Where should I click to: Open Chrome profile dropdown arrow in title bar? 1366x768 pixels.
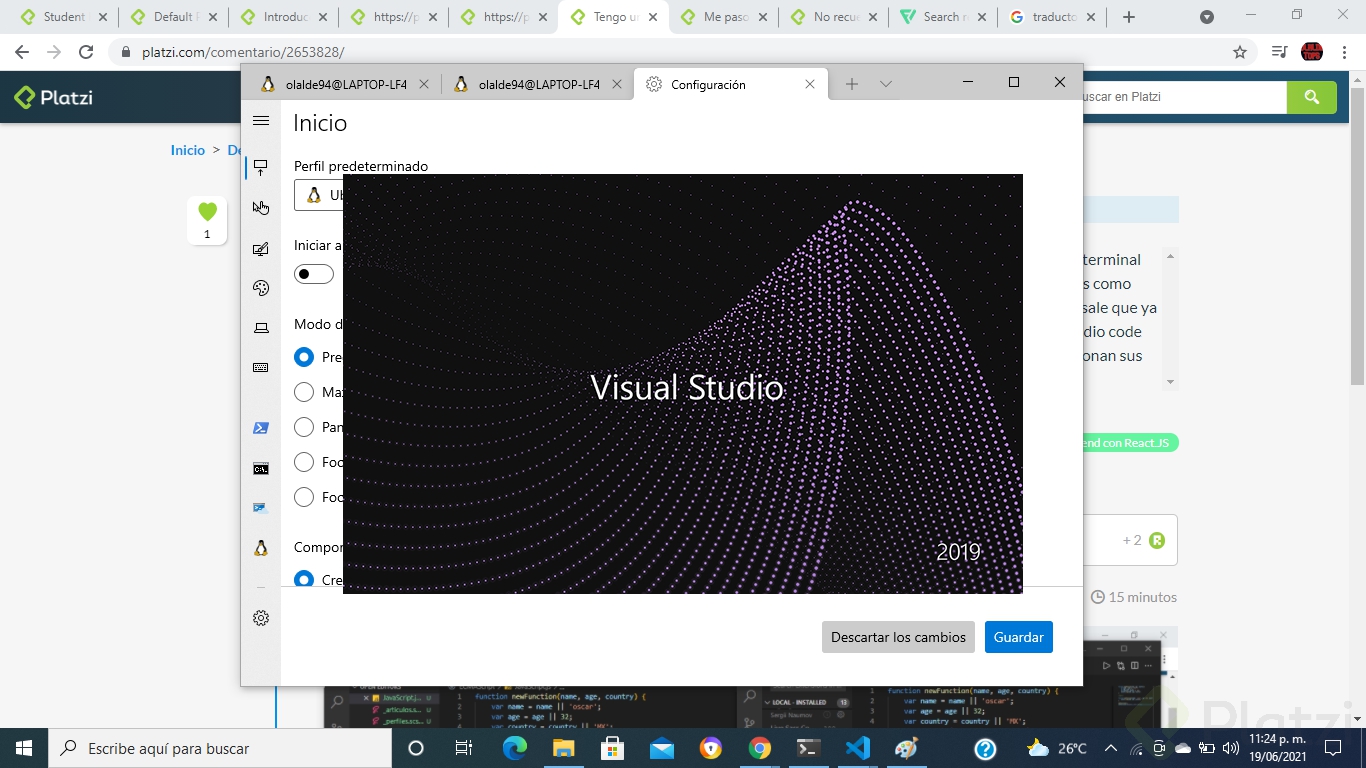click(1207, 17)
